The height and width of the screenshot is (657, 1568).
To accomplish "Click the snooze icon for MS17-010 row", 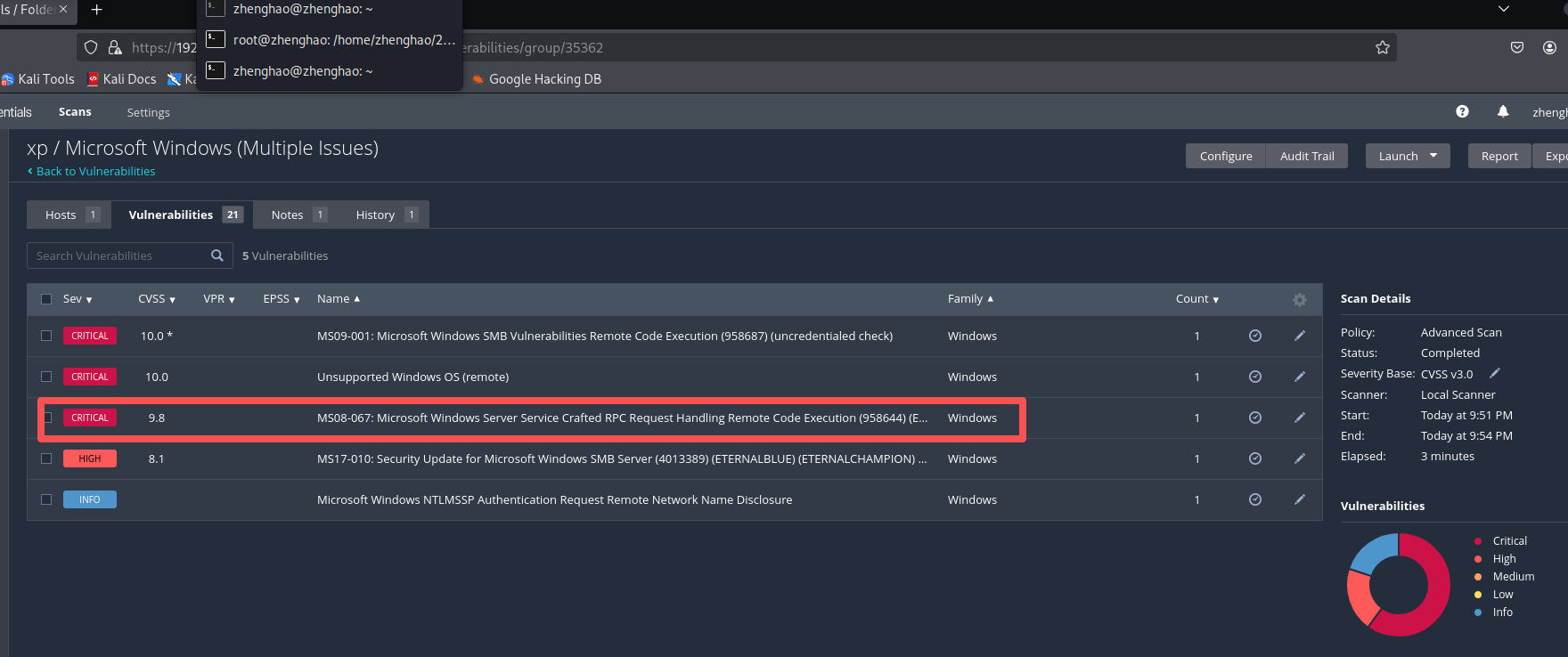I will coord(1255,458).
